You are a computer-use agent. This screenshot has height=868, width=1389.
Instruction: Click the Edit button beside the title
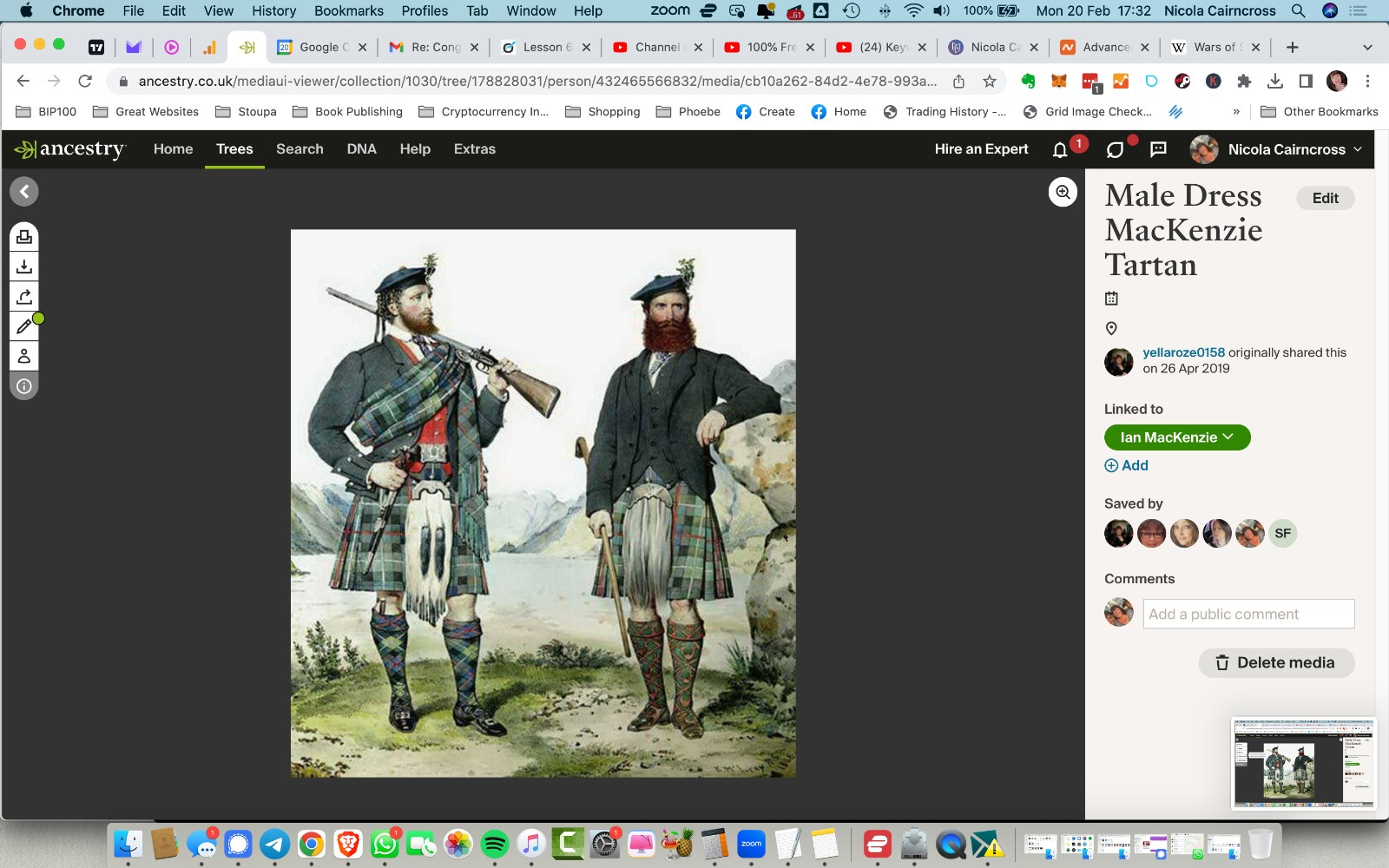click(1325, 198)
